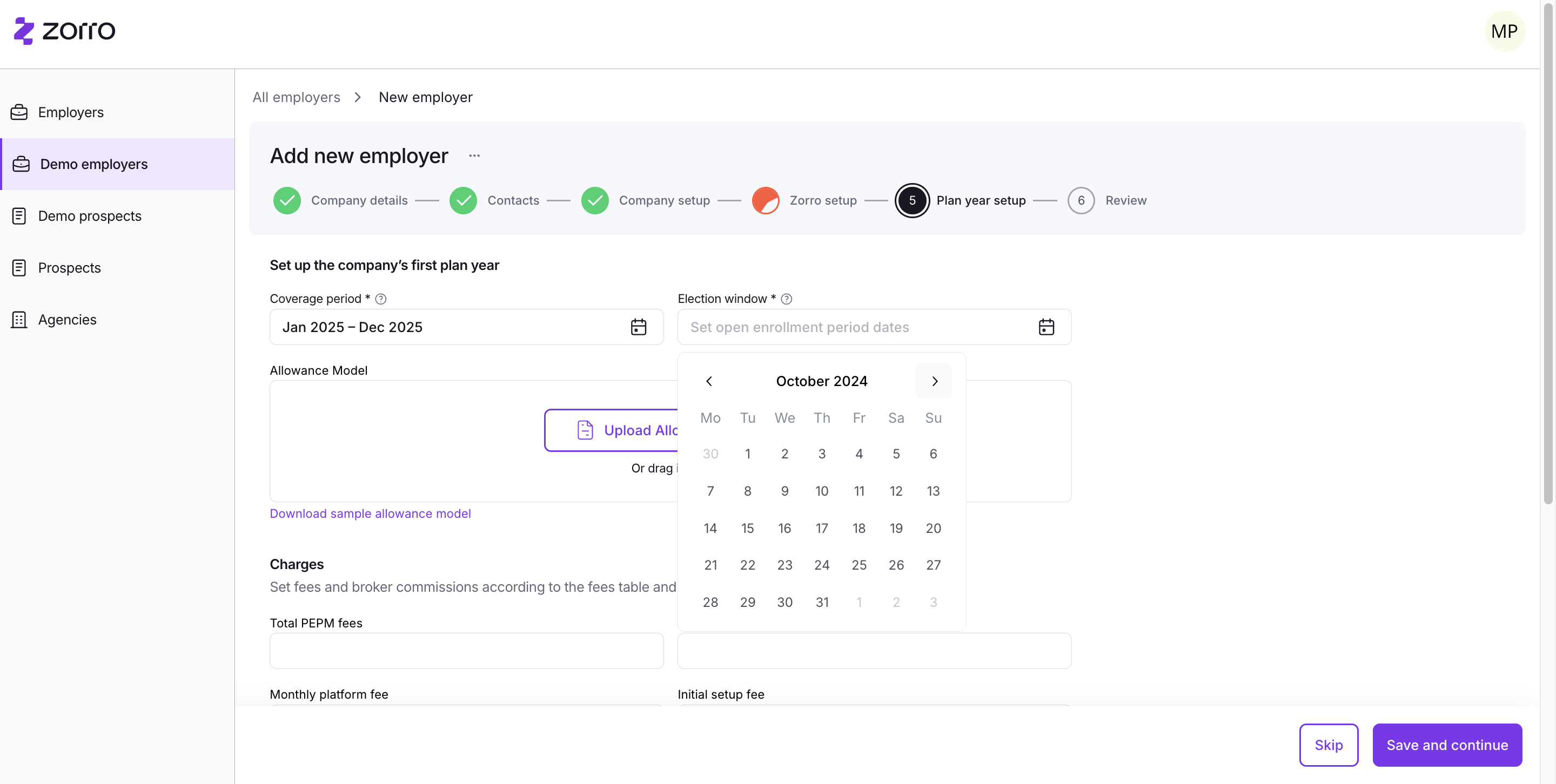This screenshot has width=1556, height=784.
Task: Click Download sample allowance model link
Action: click(370, 513)
